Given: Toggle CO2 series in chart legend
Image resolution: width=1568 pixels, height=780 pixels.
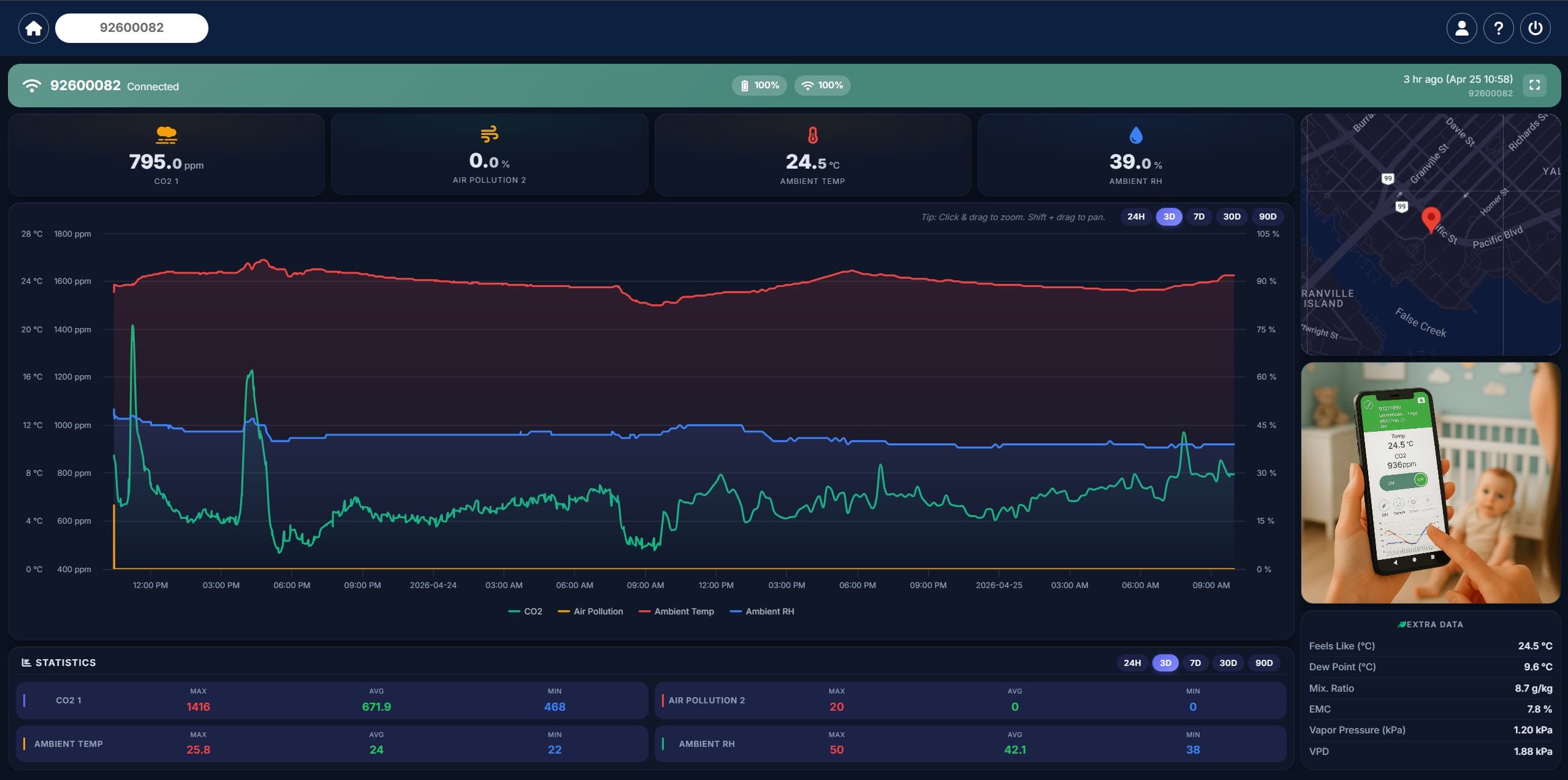Looking at the screenshot, I should (x=525, y=611).
